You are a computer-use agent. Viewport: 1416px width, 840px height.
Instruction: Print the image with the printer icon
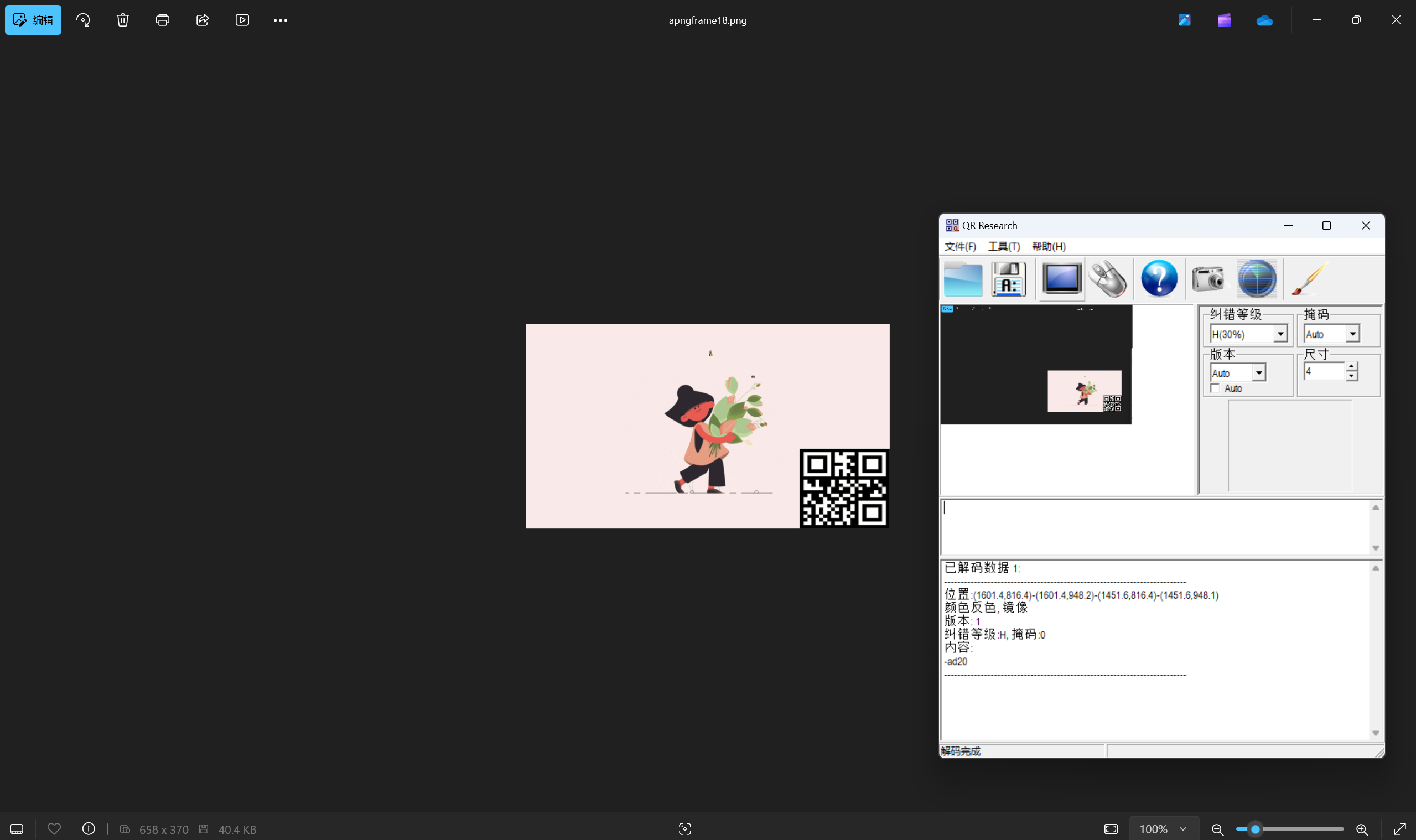point(163,20)
